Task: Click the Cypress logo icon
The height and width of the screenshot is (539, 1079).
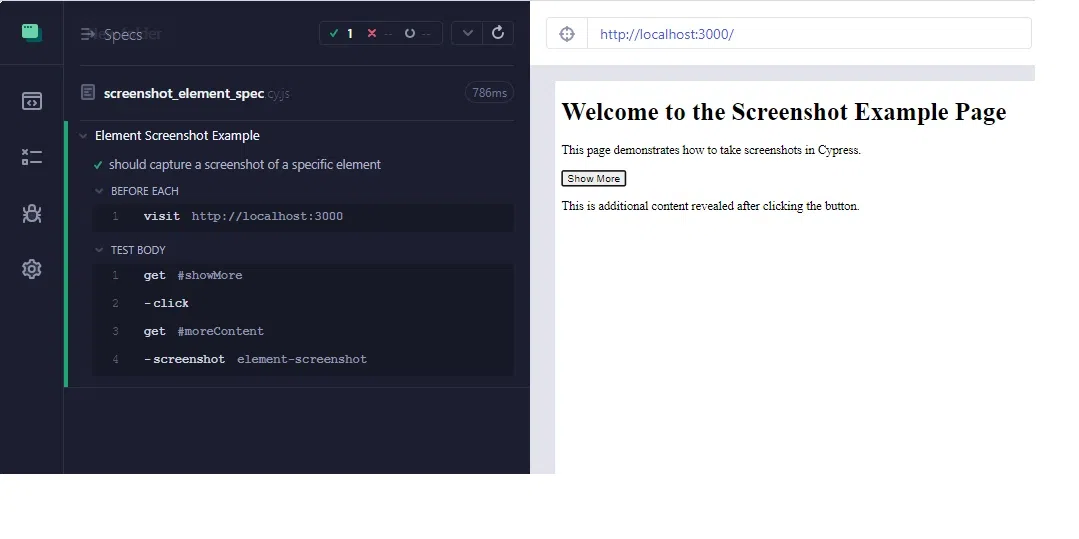Action: [x=32, y=32]
